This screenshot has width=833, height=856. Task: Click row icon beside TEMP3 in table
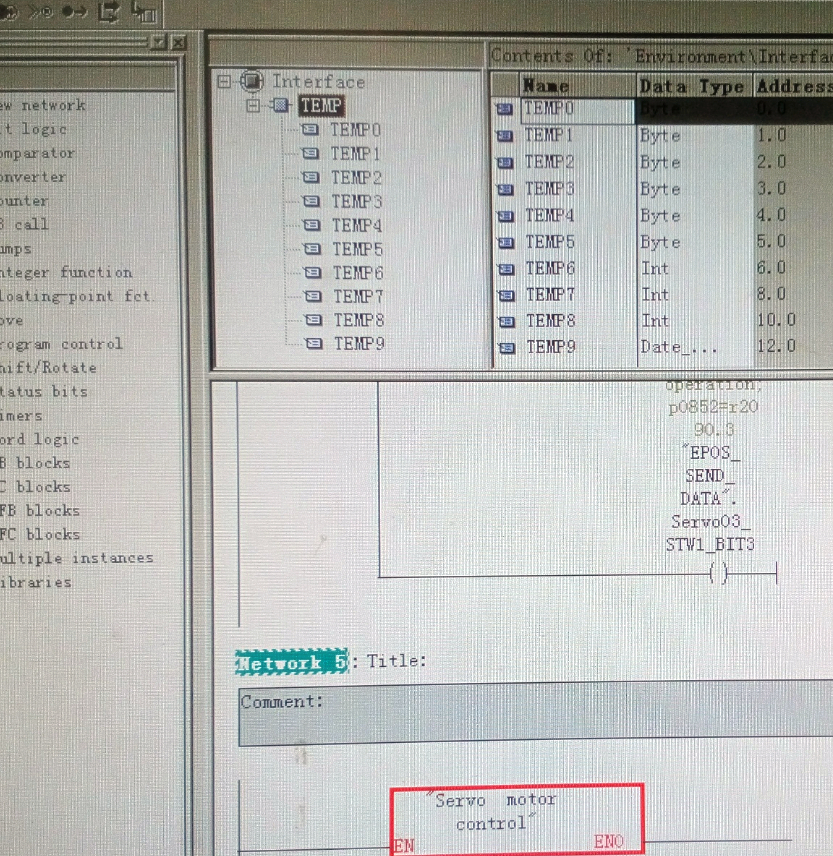click(x=505, y=189)
